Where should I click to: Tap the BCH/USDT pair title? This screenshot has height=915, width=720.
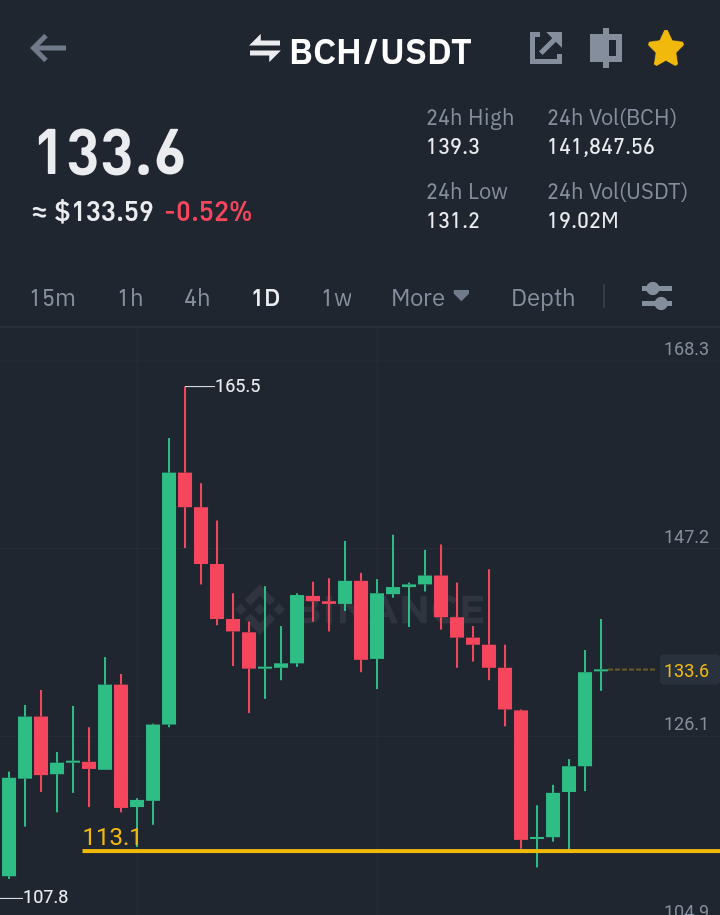pyautogui.click(x=380, y=51)
